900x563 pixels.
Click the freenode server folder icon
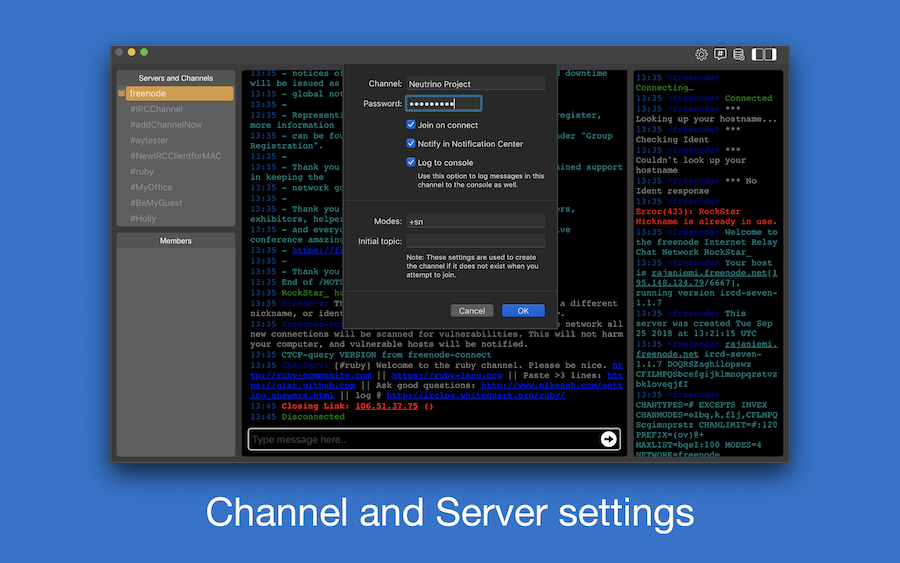(x=122, y=93)
